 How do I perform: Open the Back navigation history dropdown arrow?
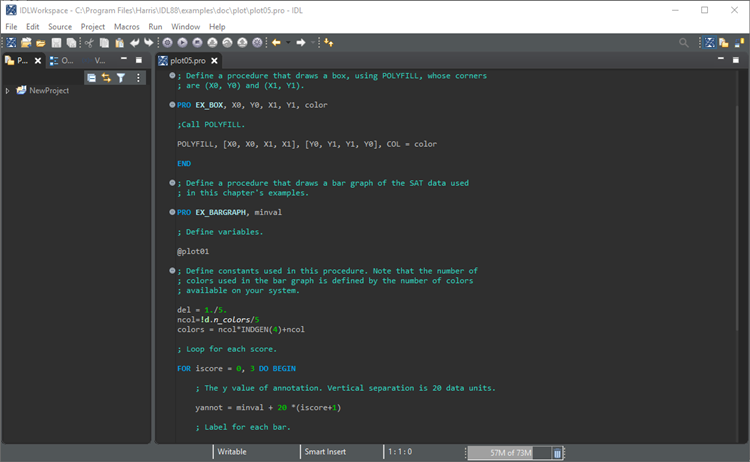click(x=289, y=43)
